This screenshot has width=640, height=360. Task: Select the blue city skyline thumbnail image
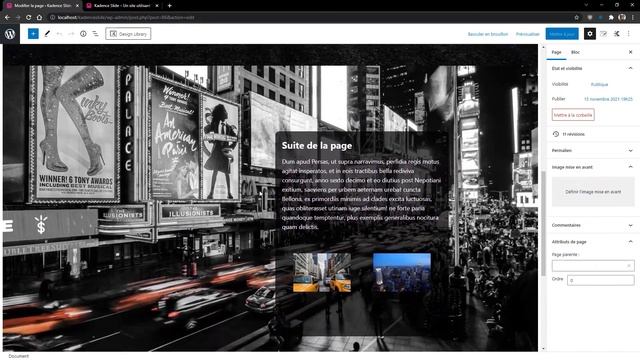pyautogui.click(x=401, y=272)
